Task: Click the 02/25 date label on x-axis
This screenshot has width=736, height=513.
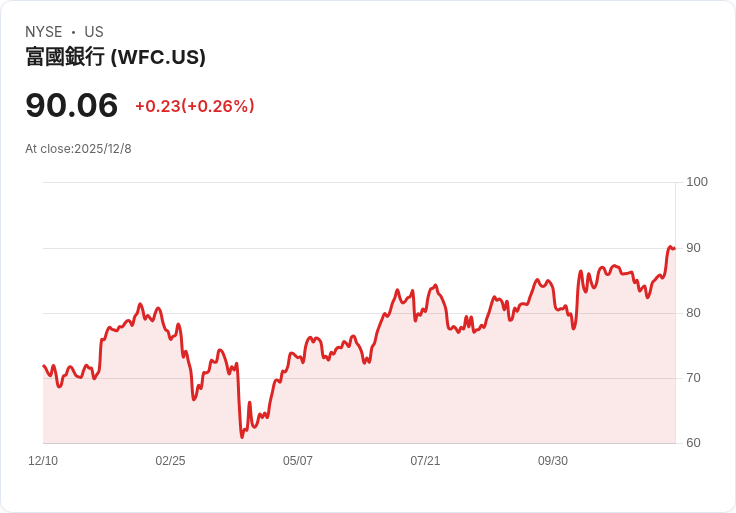Action: 170,461
